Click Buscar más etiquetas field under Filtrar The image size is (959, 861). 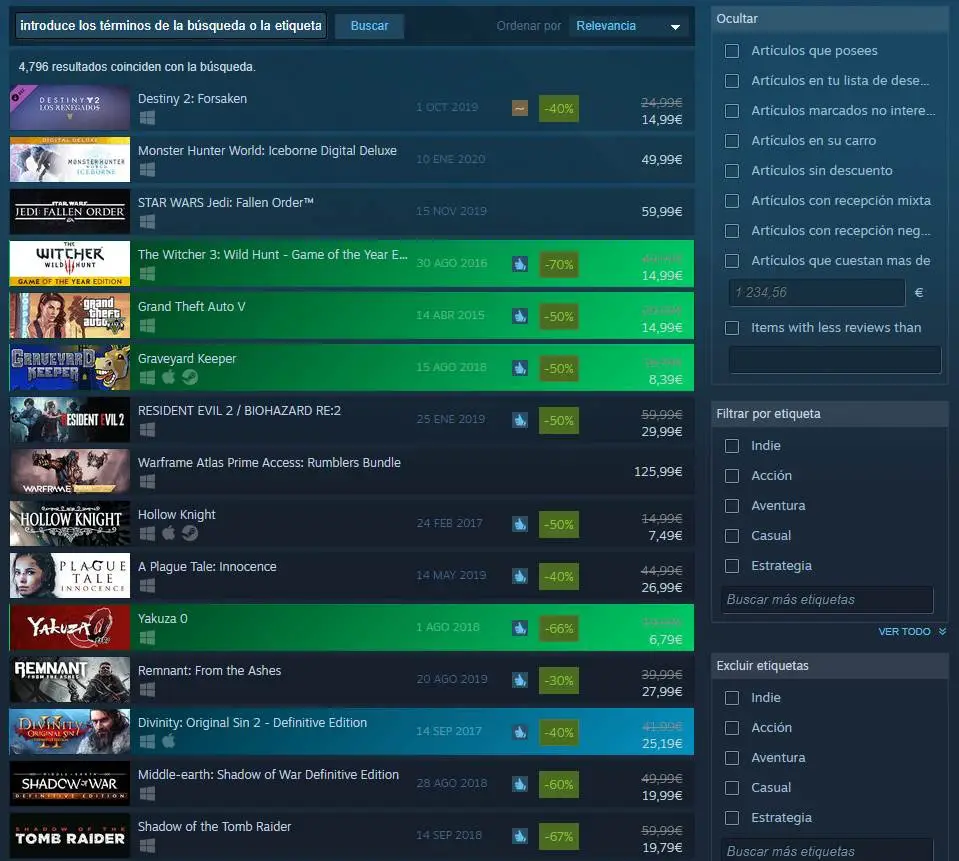pos(827,600)
